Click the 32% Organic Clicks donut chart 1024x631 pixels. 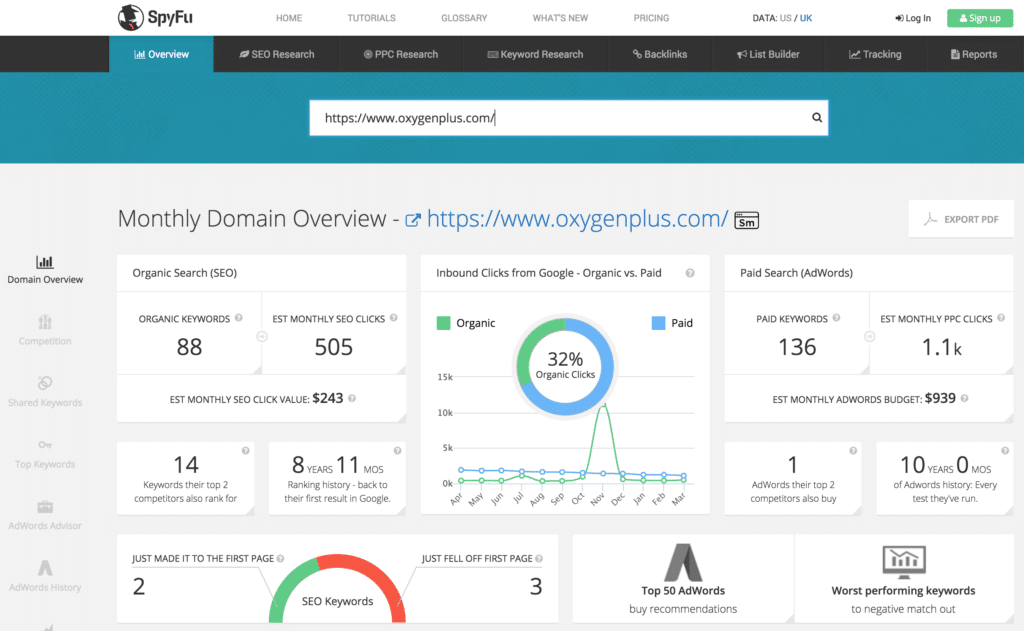click(x=565, y=366)
